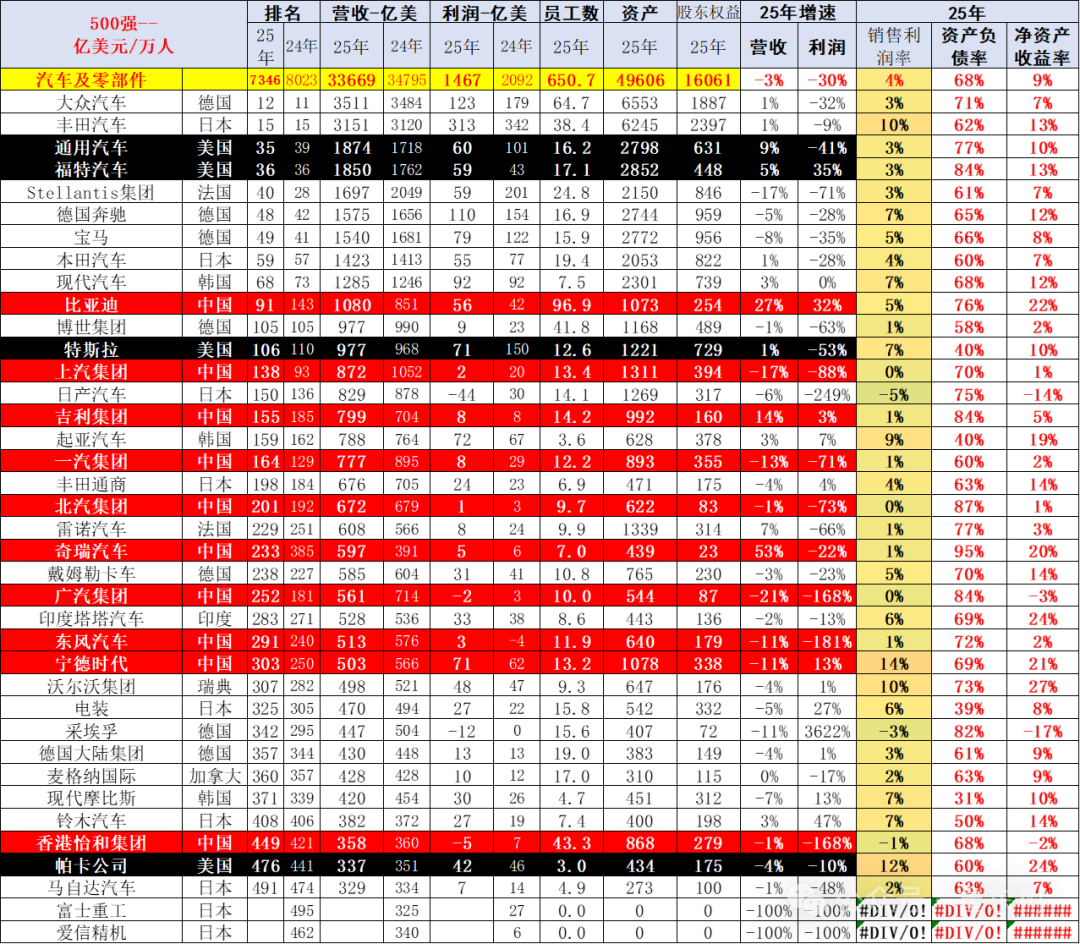Click the 员工数 column header

point(571,13)
